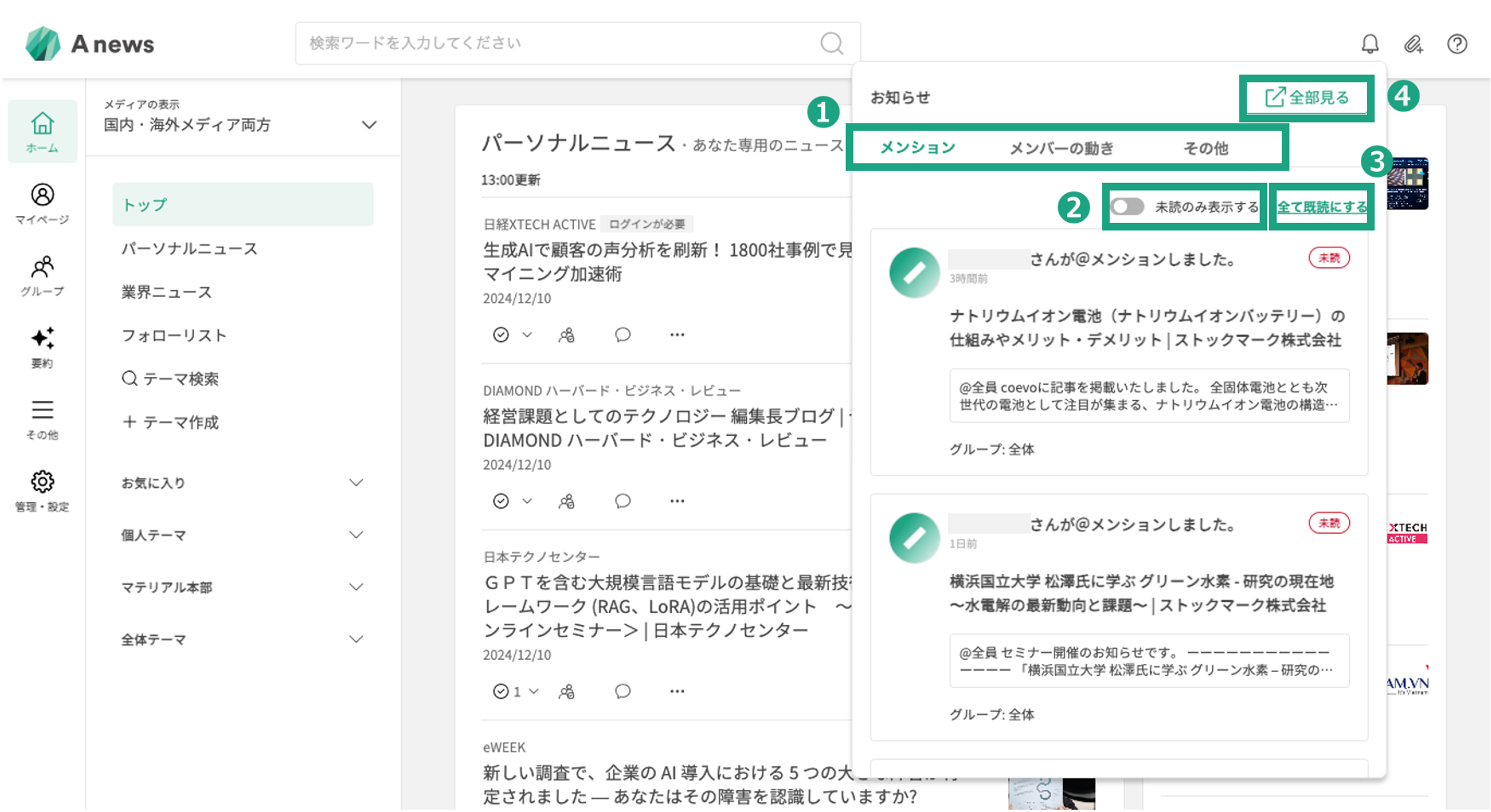Viewport: 1491px width, 812px height.
Task: Click the notification bell icon
Action: pos(1369,44)
